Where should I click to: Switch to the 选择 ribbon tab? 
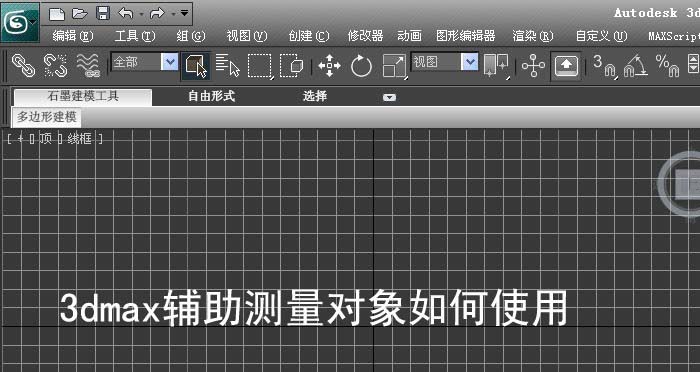click(x=315, y=96)
